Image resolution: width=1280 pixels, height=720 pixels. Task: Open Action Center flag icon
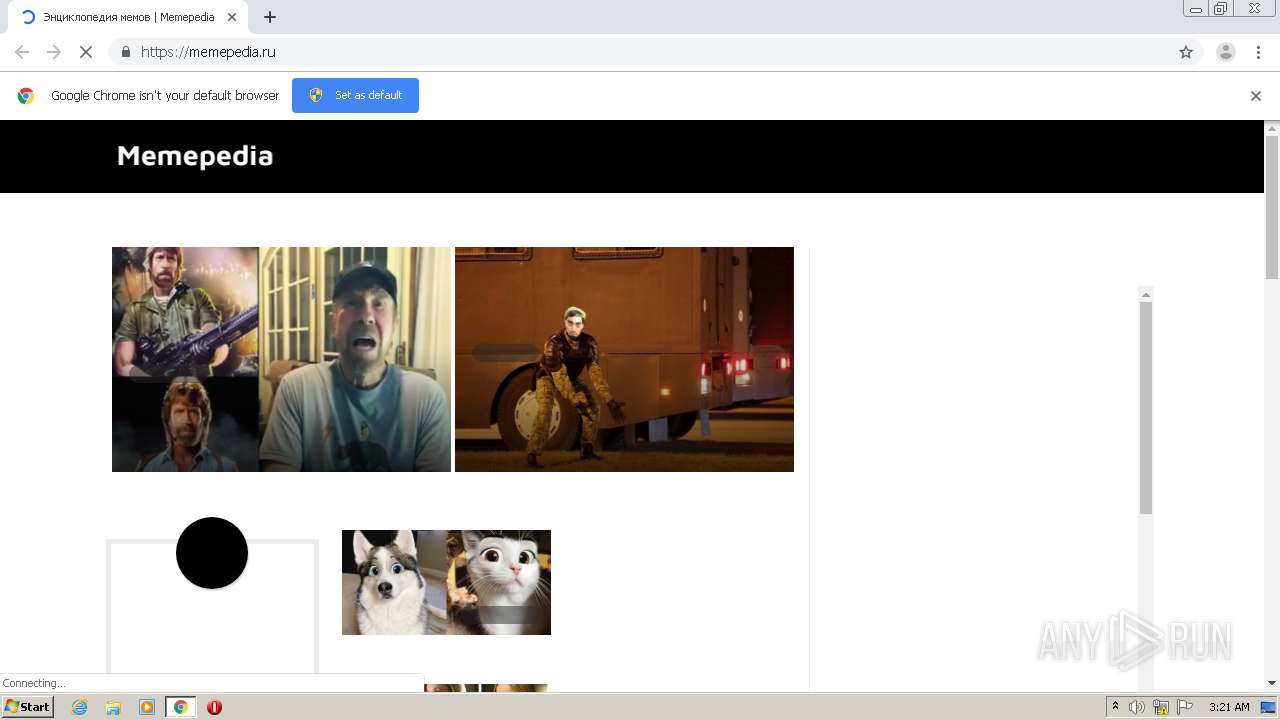point(1185,707)
